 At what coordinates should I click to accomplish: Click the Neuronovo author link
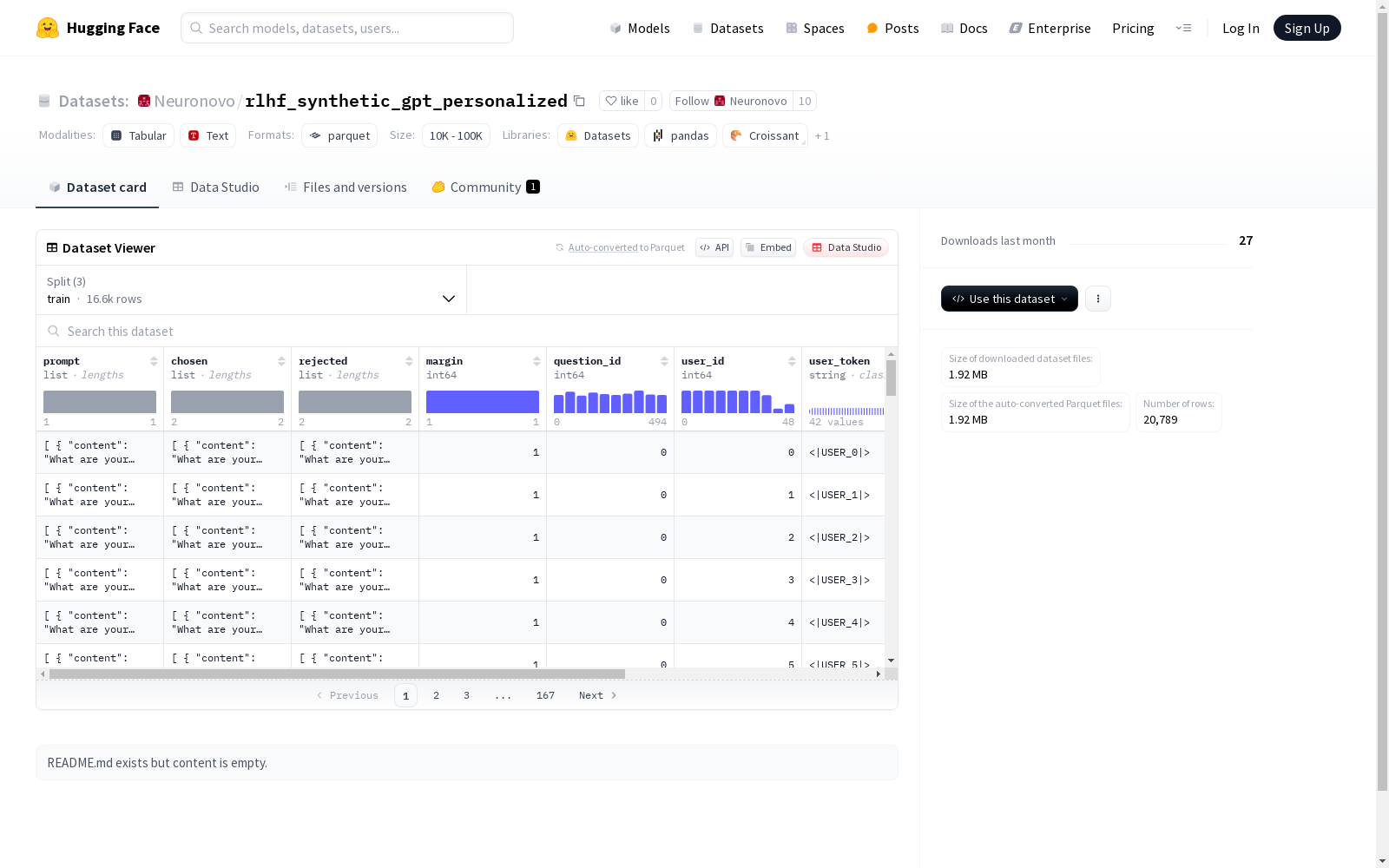pyautogui.click(x=194, y=101)
